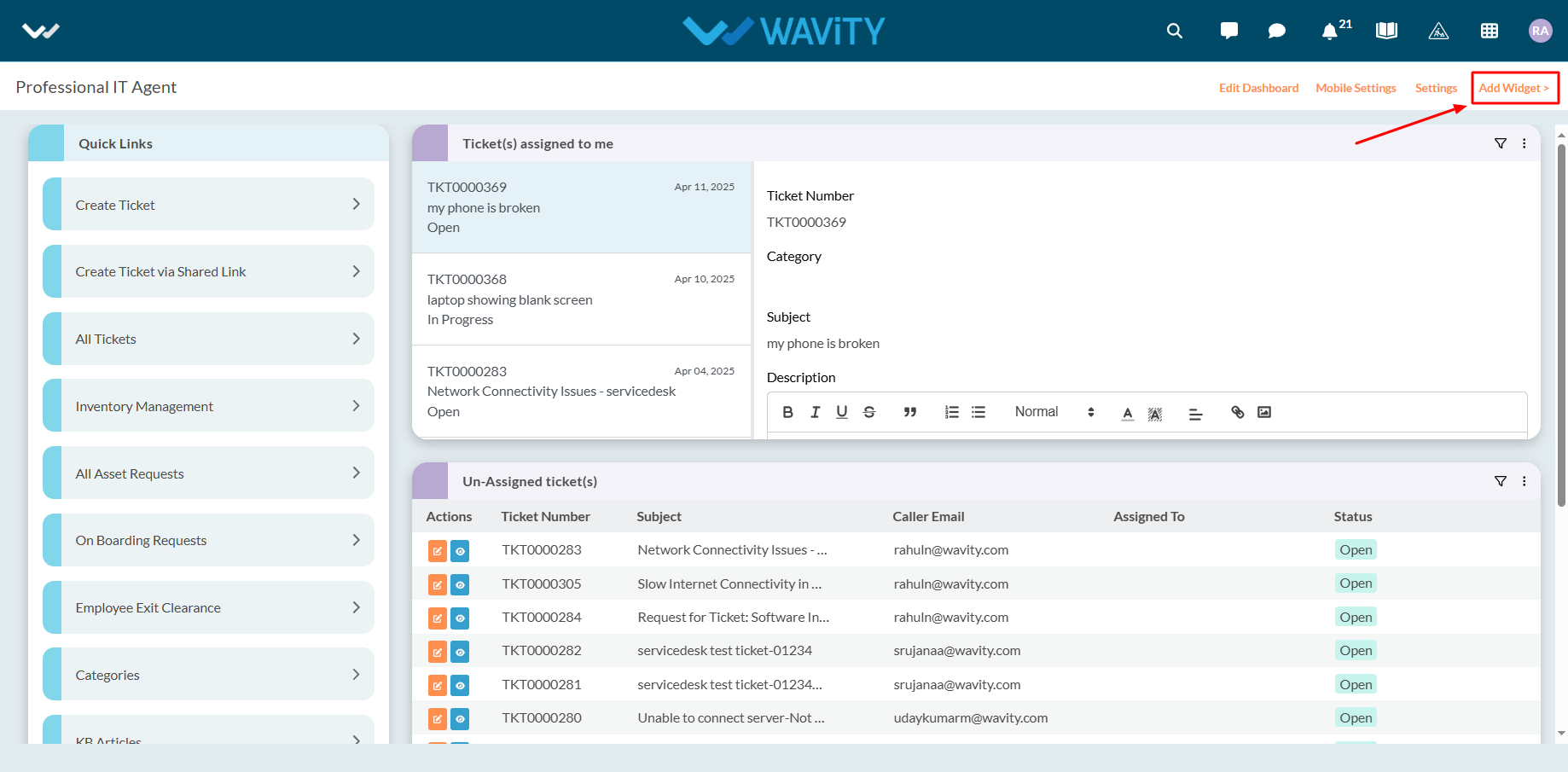Open All Tickets quick link
Image resolution: width=1568 pixels, height=772 pixels.
pos(208,339)
